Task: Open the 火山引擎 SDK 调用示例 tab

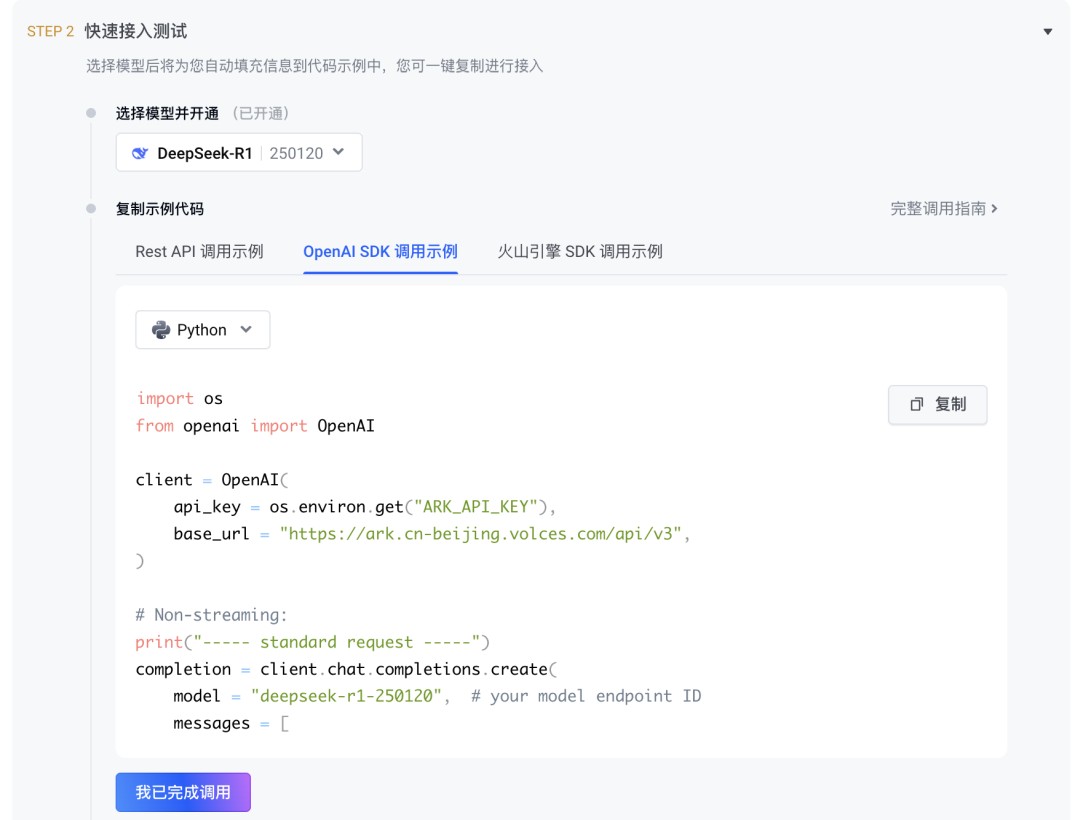Action: [x=580, y=251]
